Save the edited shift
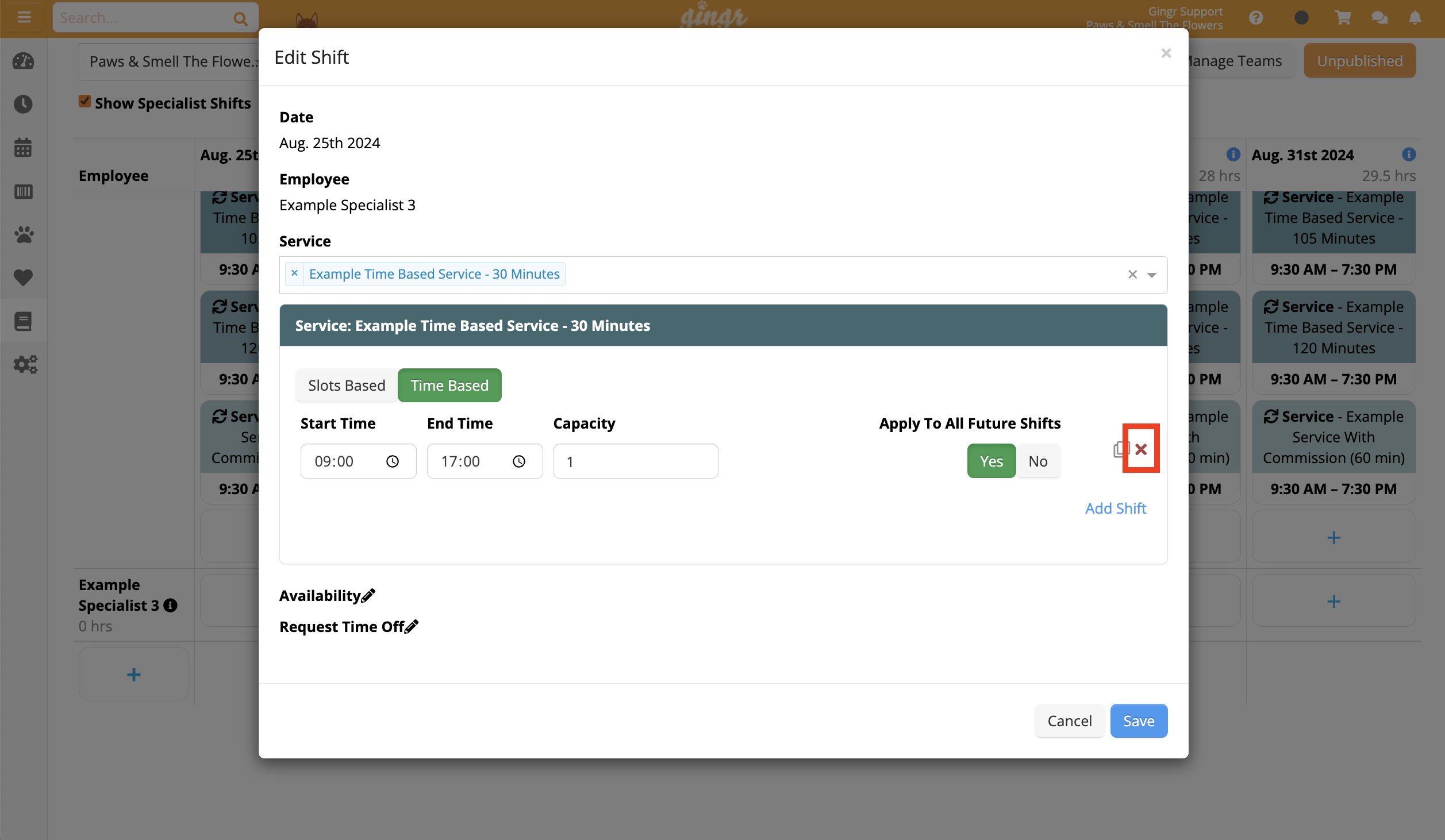Image resolution: width=1445 pixels, height=840 pixels. tap(1138, 720)
